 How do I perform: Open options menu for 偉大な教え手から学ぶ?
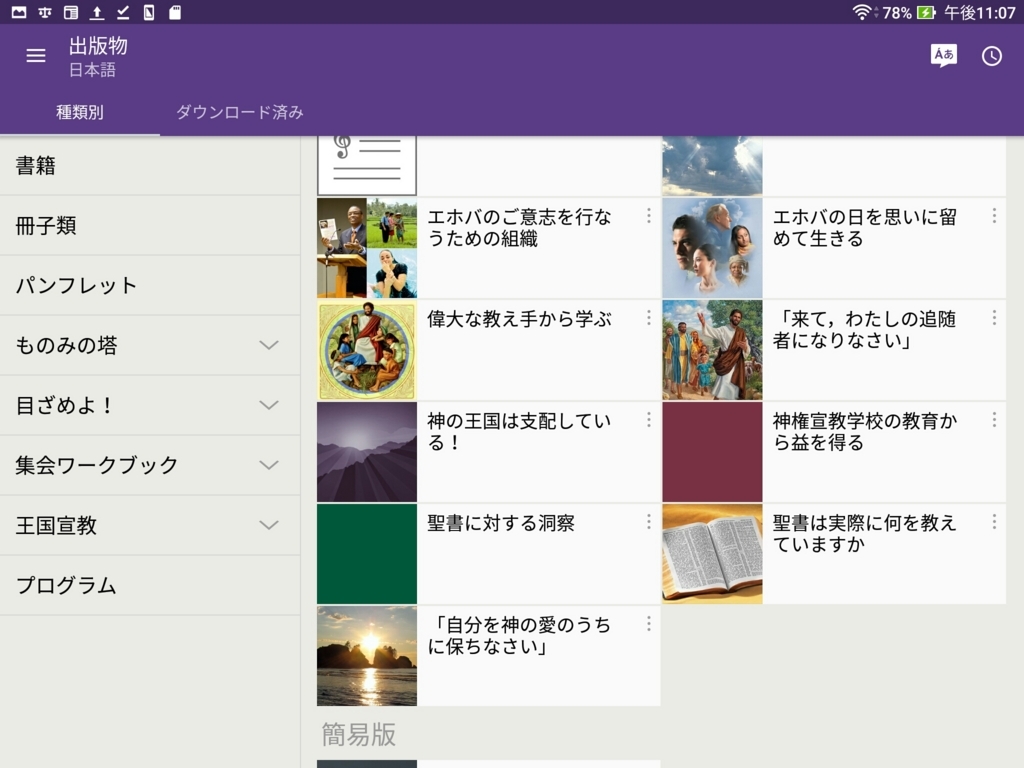pos(648,318)
